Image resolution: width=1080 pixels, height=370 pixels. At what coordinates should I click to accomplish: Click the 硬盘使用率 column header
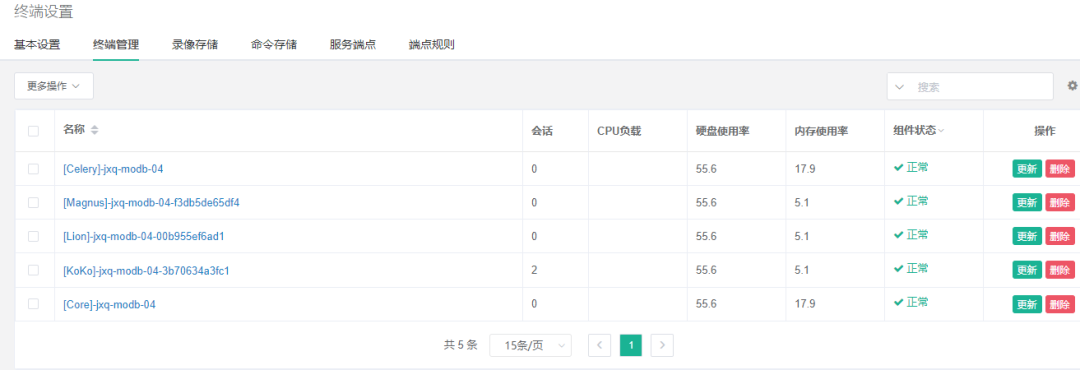[x=722, y=131]
